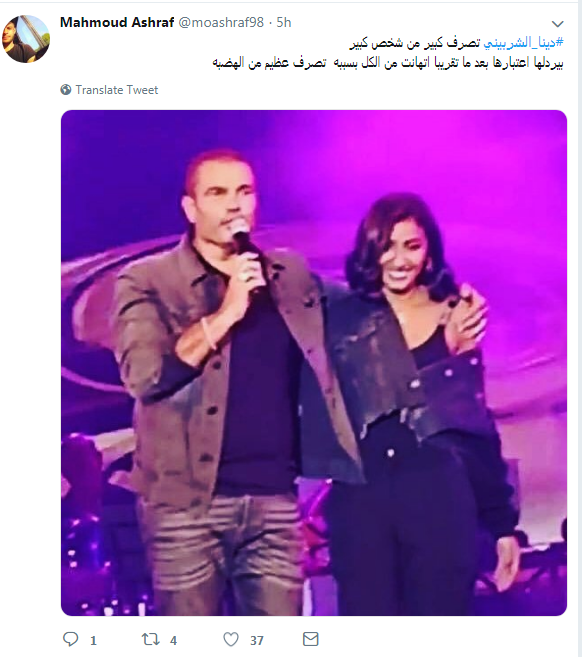Image resolution: width=582 pixels, height=657 pixels.
Task: Open the 5h timestamp link
Action: pos(284,22)
